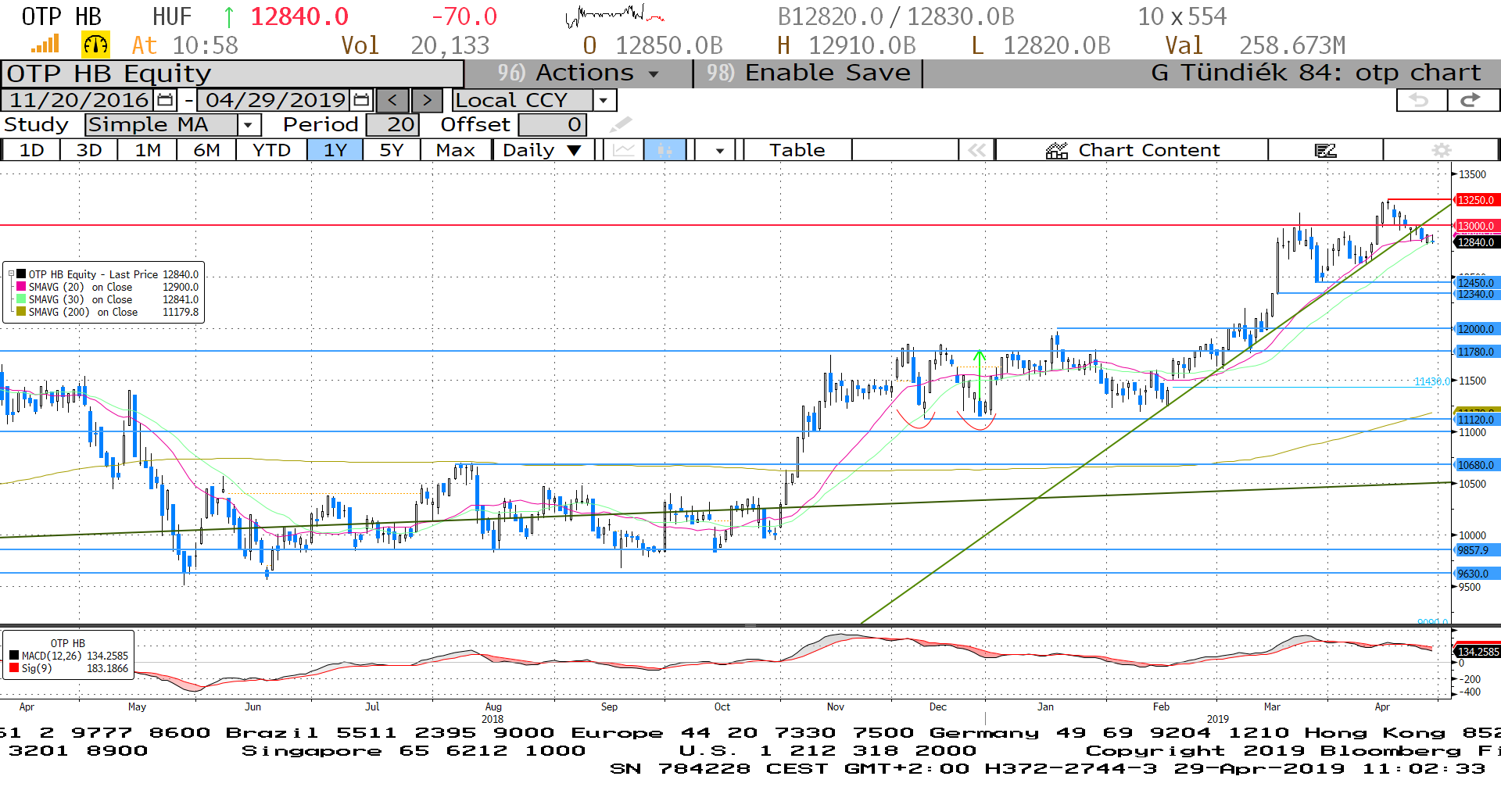
Task: Open the chart settings gear icon
Action: (x=1442, y=150)
